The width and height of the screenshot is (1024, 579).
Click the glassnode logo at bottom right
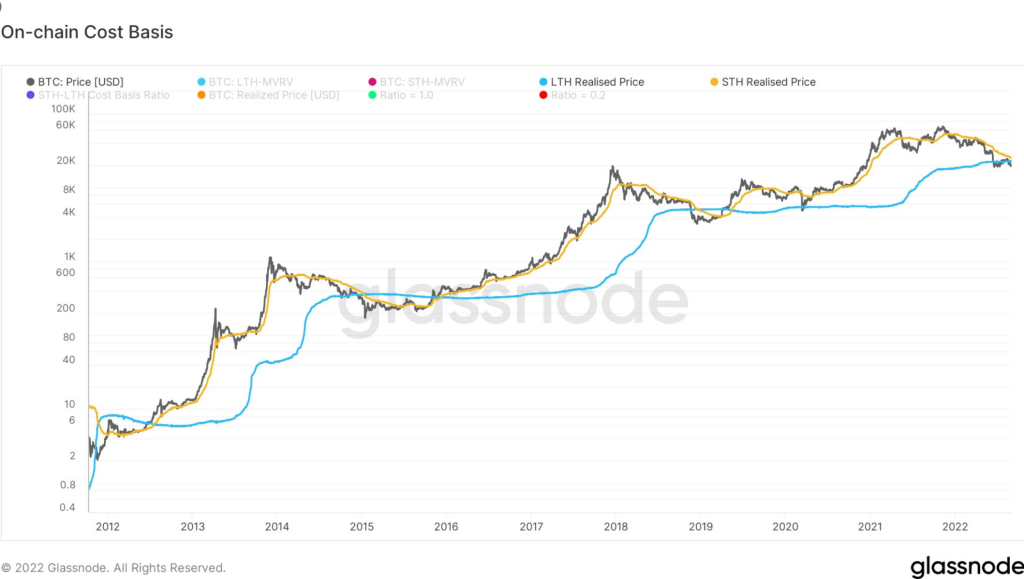(x=967, y=566)
